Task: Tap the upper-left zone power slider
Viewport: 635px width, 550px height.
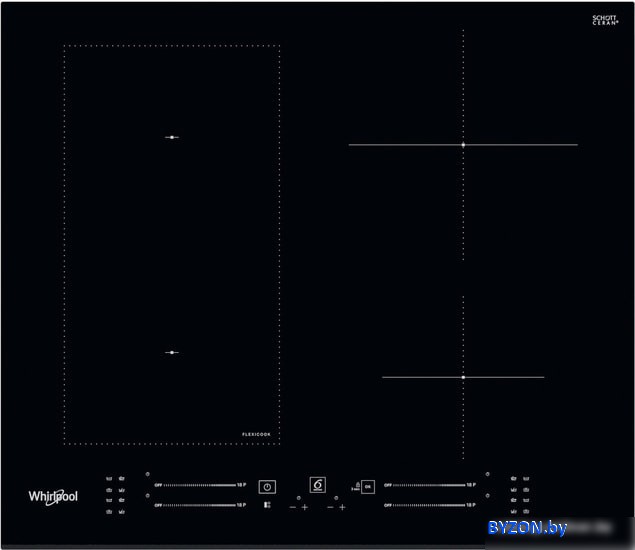Action: point(200,485)
